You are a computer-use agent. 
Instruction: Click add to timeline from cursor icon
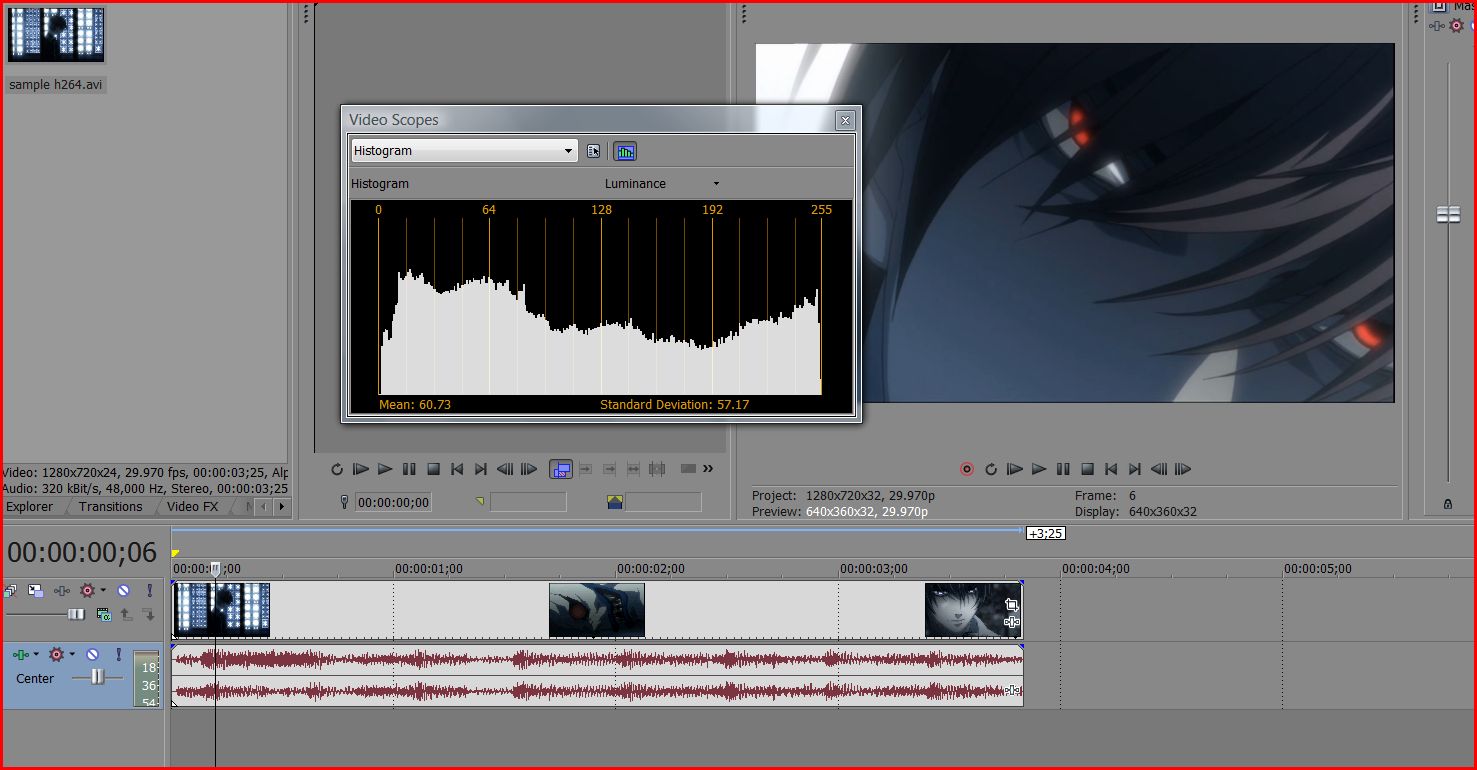(586, 469)
